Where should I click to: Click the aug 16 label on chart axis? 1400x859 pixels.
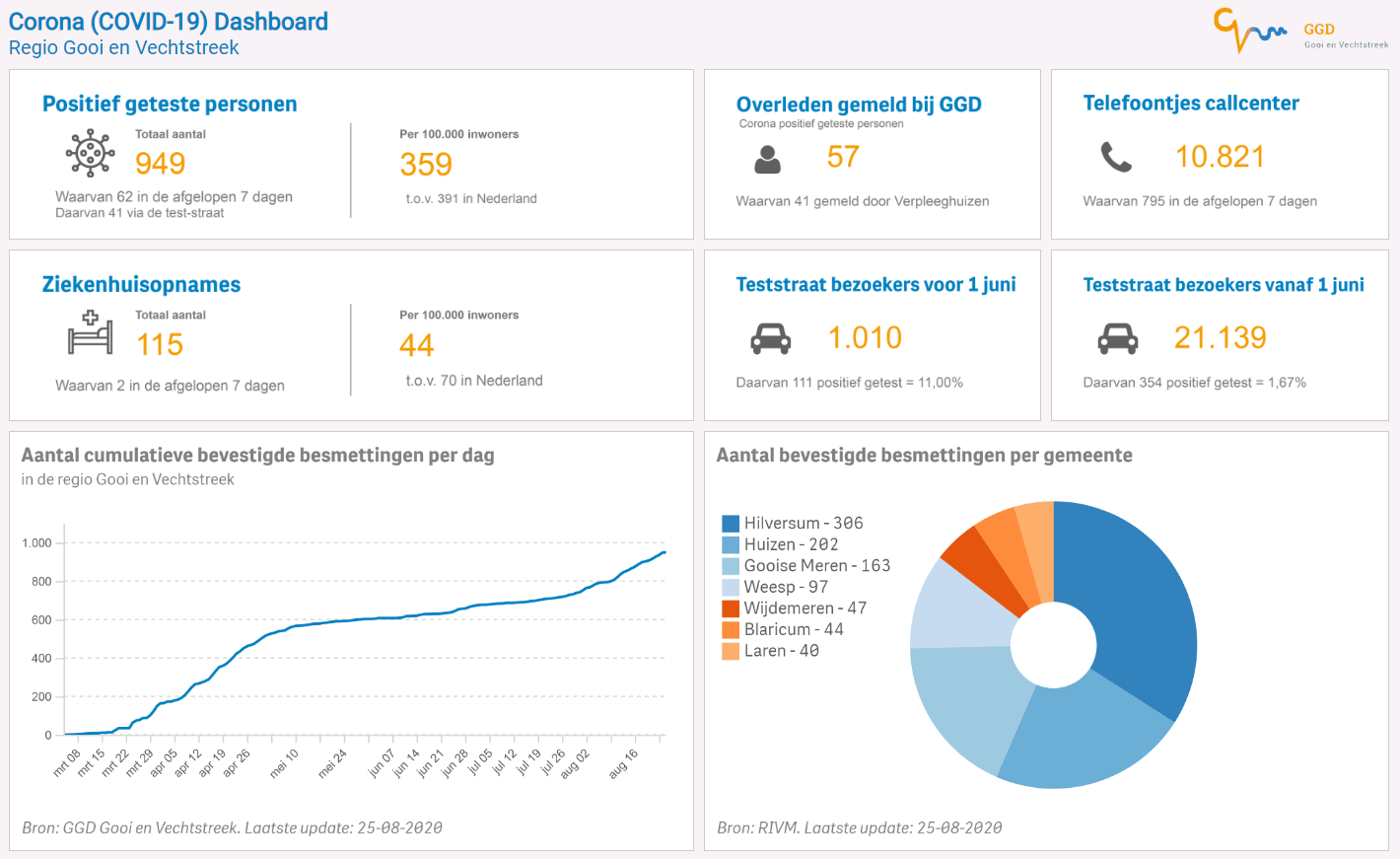[624, 764]
